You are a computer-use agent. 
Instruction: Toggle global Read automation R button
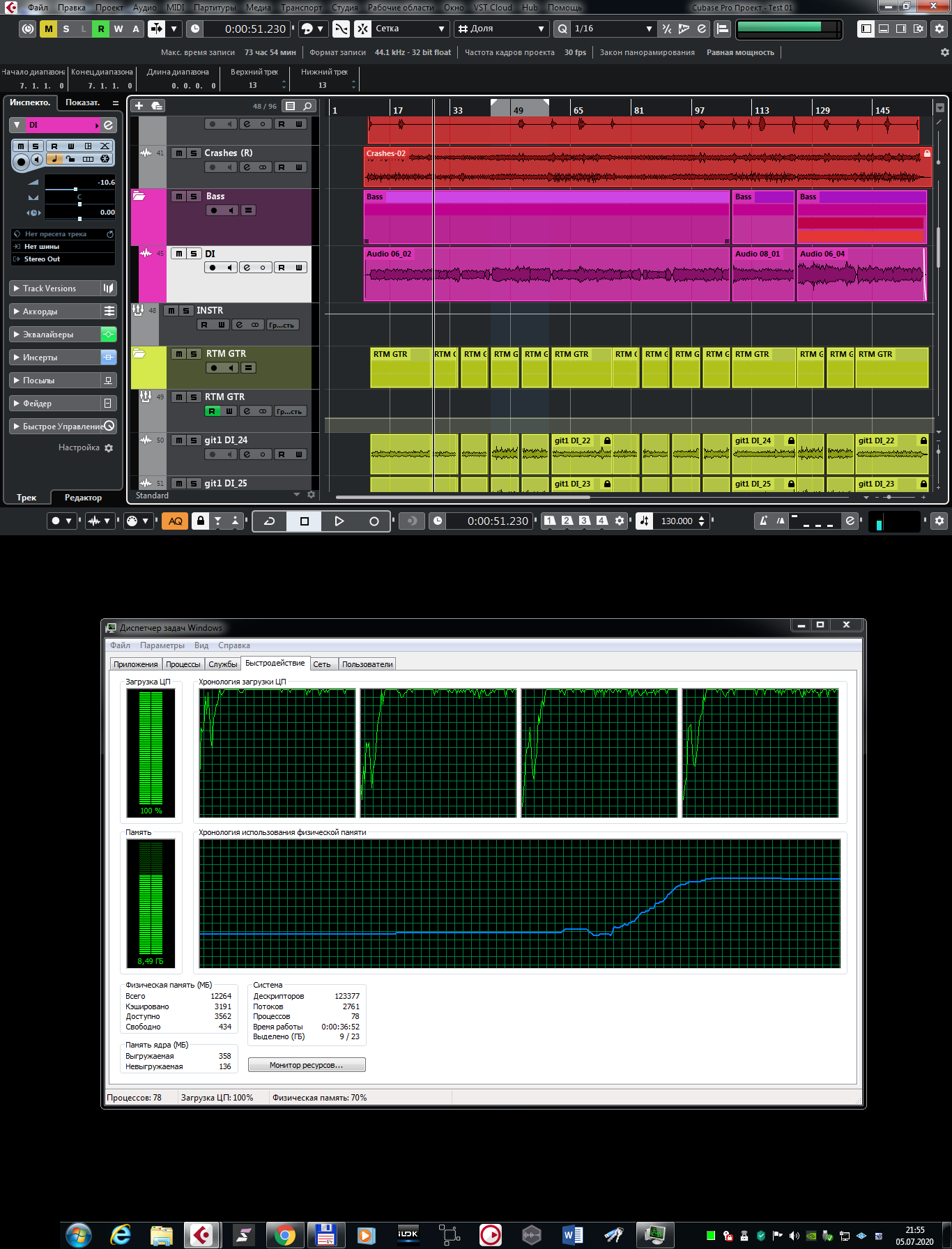(x=101, y=29)
